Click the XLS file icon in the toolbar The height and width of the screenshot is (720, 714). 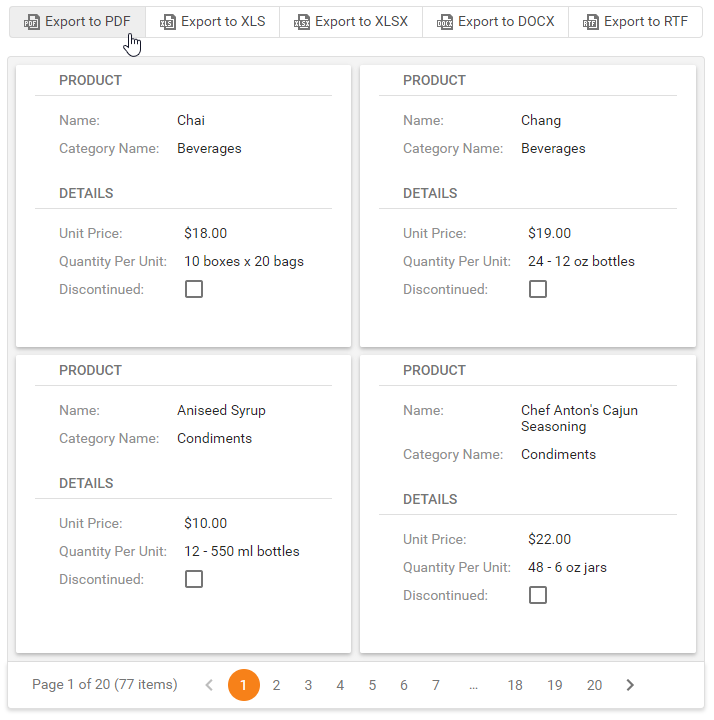click(168, 22)
